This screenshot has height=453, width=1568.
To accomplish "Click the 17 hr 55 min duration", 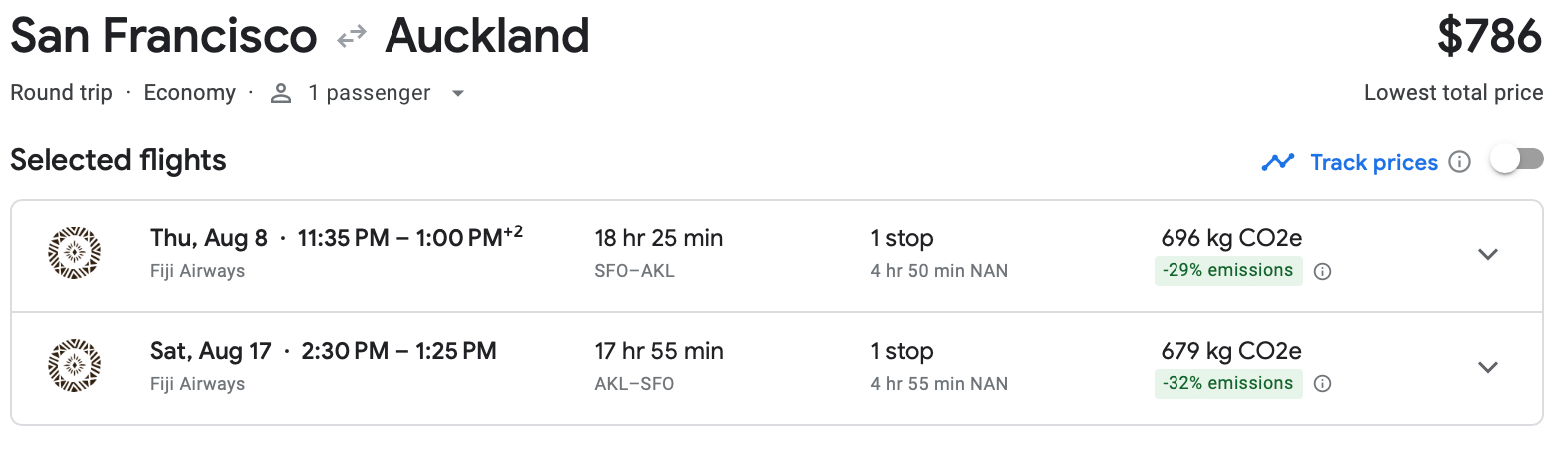I will coord(658,351).
